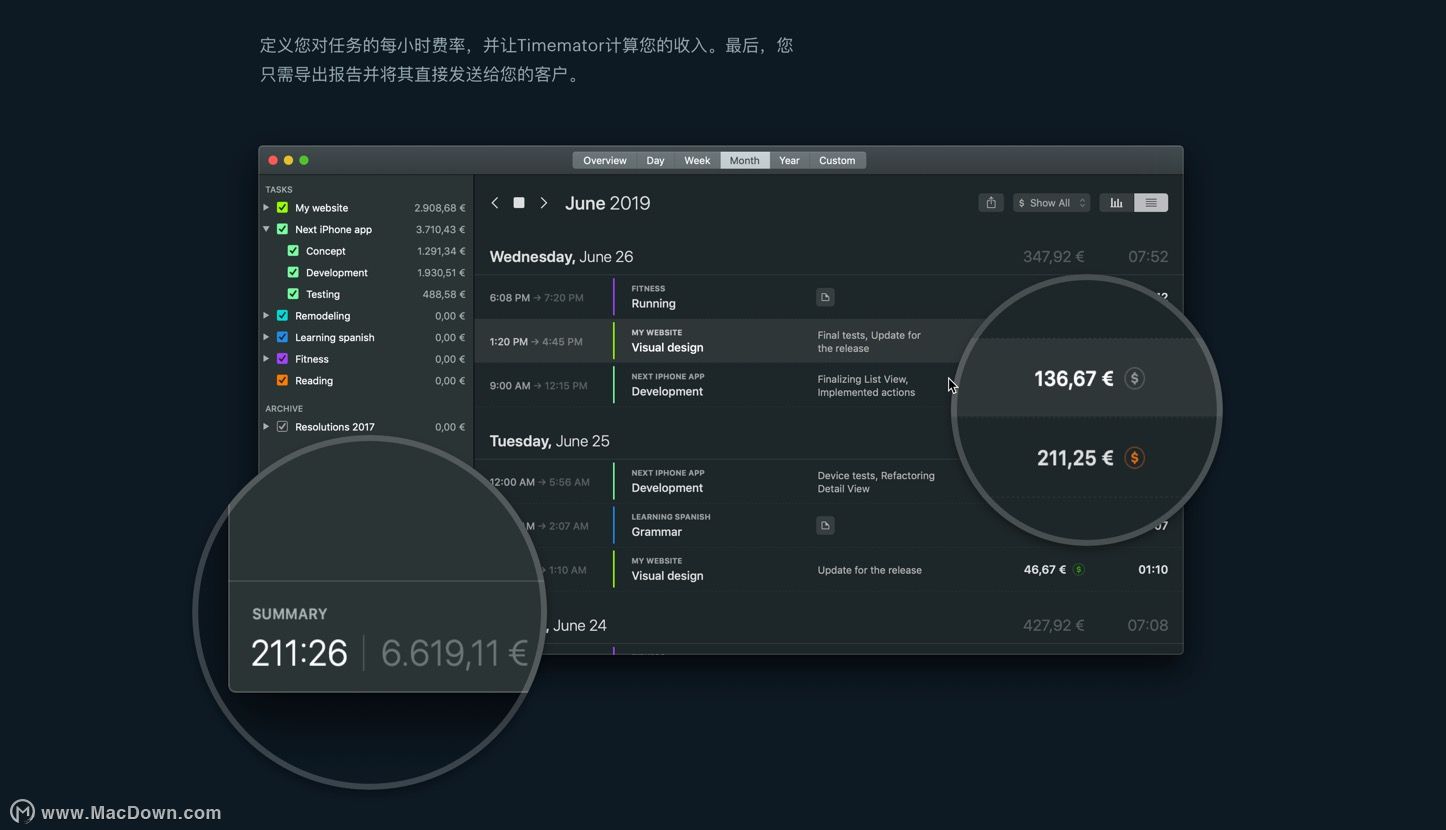Screen dimensions: 1446x830
Task: Expand the Fitness task group
Action: coord(266,359)
